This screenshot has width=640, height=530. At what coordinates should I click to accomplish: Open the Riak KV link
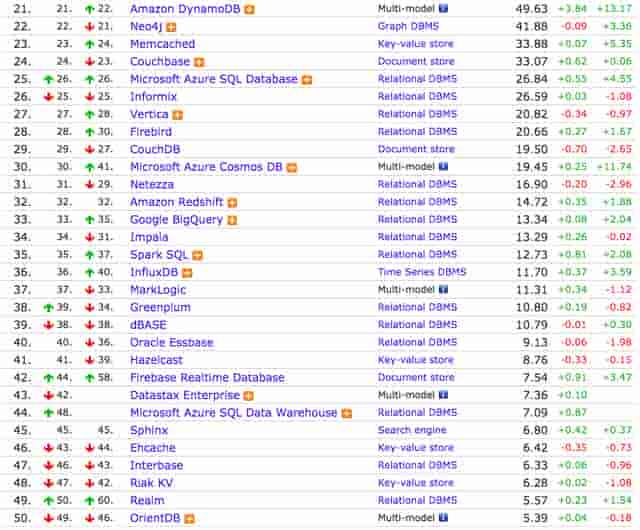click(x=151, y=483)
